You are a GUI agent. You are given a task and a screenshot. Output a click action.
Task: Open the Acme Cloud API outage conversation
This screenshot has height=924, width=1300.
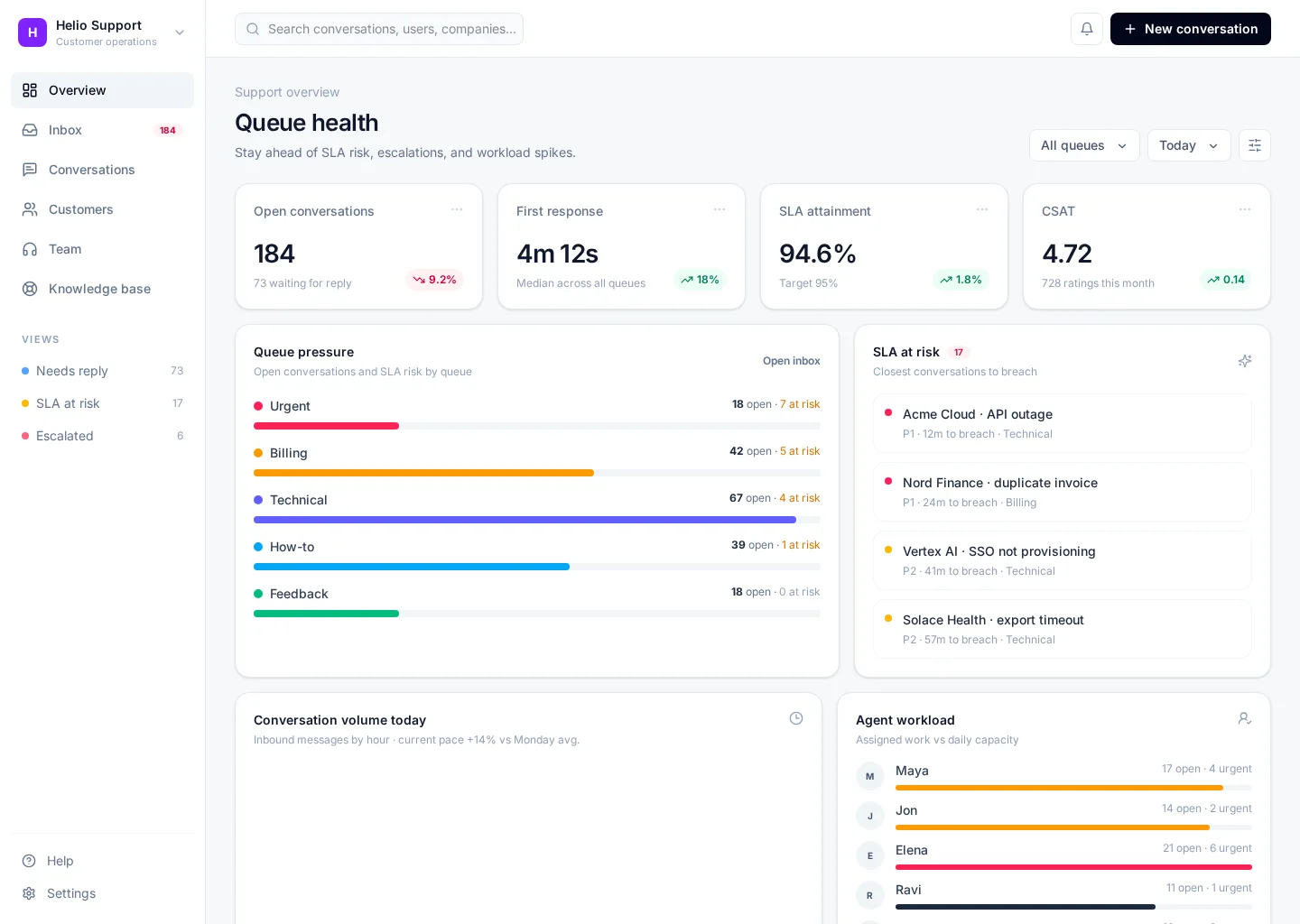pyautogui.click(x=1063, y=423)
